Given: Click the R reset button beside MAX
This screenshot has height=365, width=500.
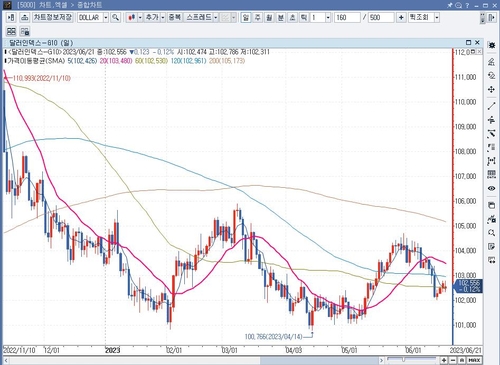Looking at the screenshot, I should tap(461, 360).
